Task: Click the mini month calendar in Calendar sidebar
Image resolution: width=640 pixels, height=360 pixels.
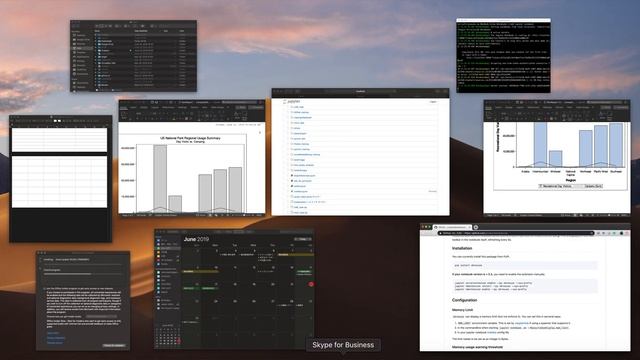Action: 168,336
